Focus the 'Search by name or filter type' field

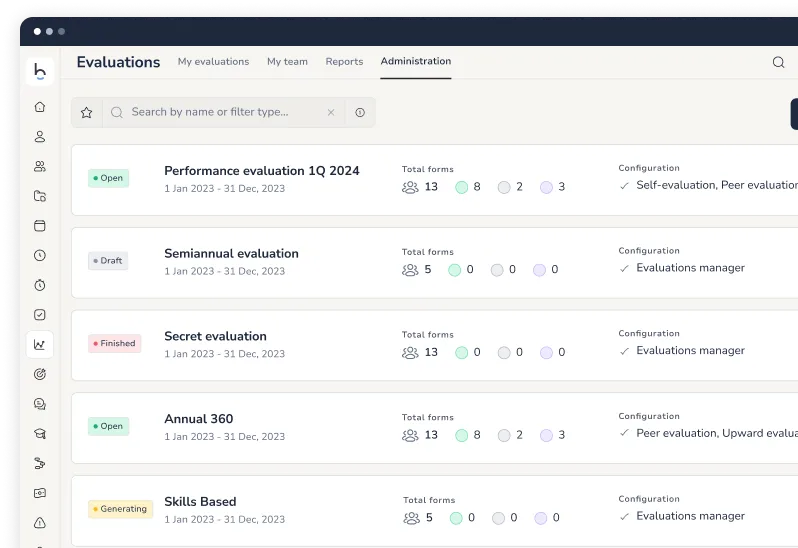(x=224, y=112)
